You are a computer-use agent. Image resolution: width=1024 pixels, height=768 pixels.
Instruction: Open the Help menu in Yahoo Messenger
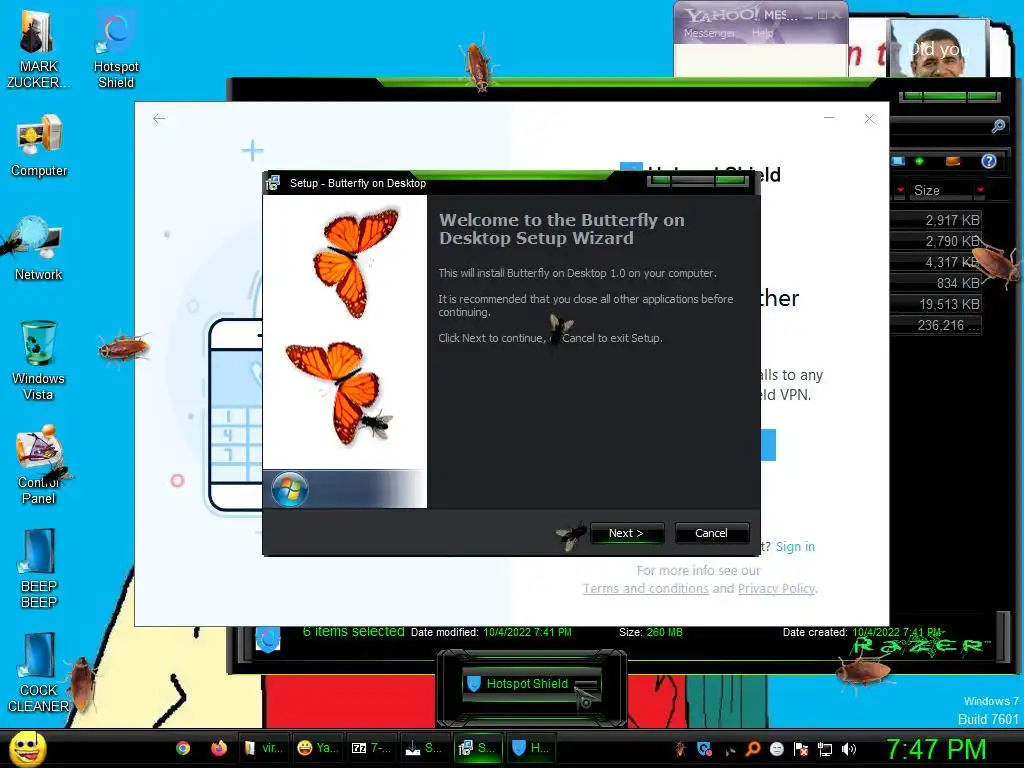pyautogui.click(x=762, y=33)
